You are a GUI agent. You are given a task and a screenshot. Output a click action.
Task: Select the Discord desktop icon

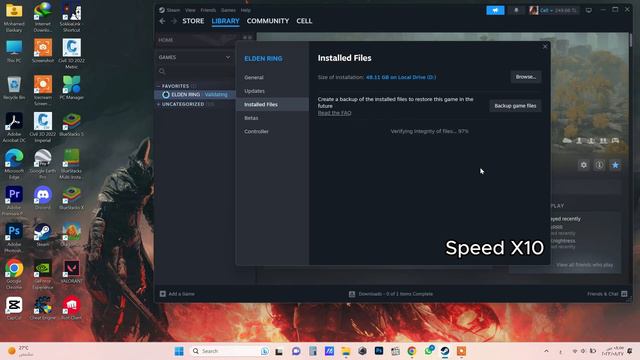43,198
